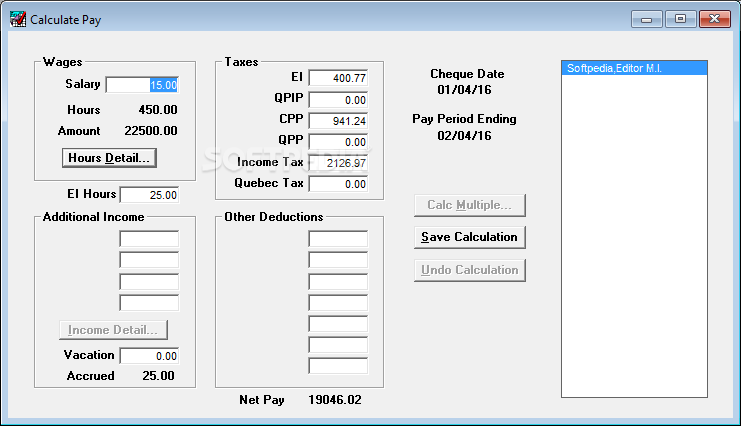Select the fifth Other Deductions field

(338, 324)
